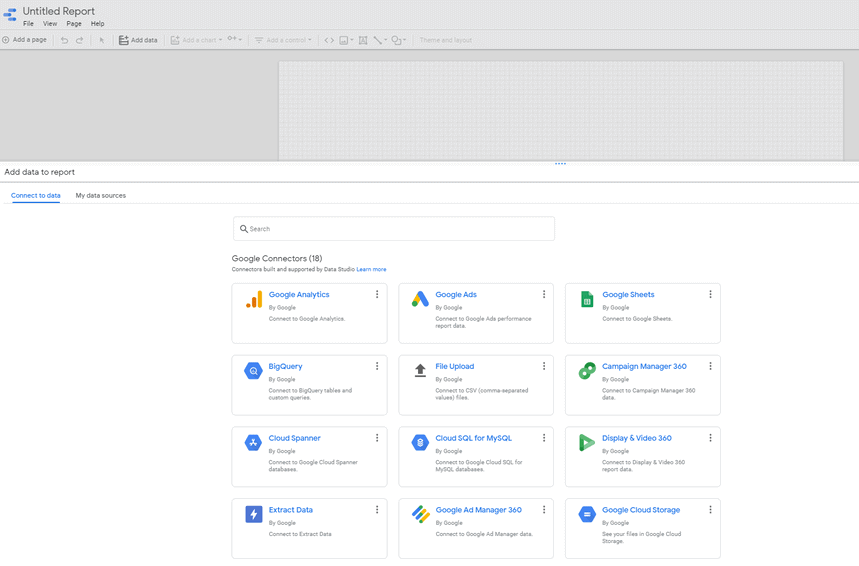Click the File Upload arrow icon
This screenshot has width=859, height=566.
click(420, 371)
